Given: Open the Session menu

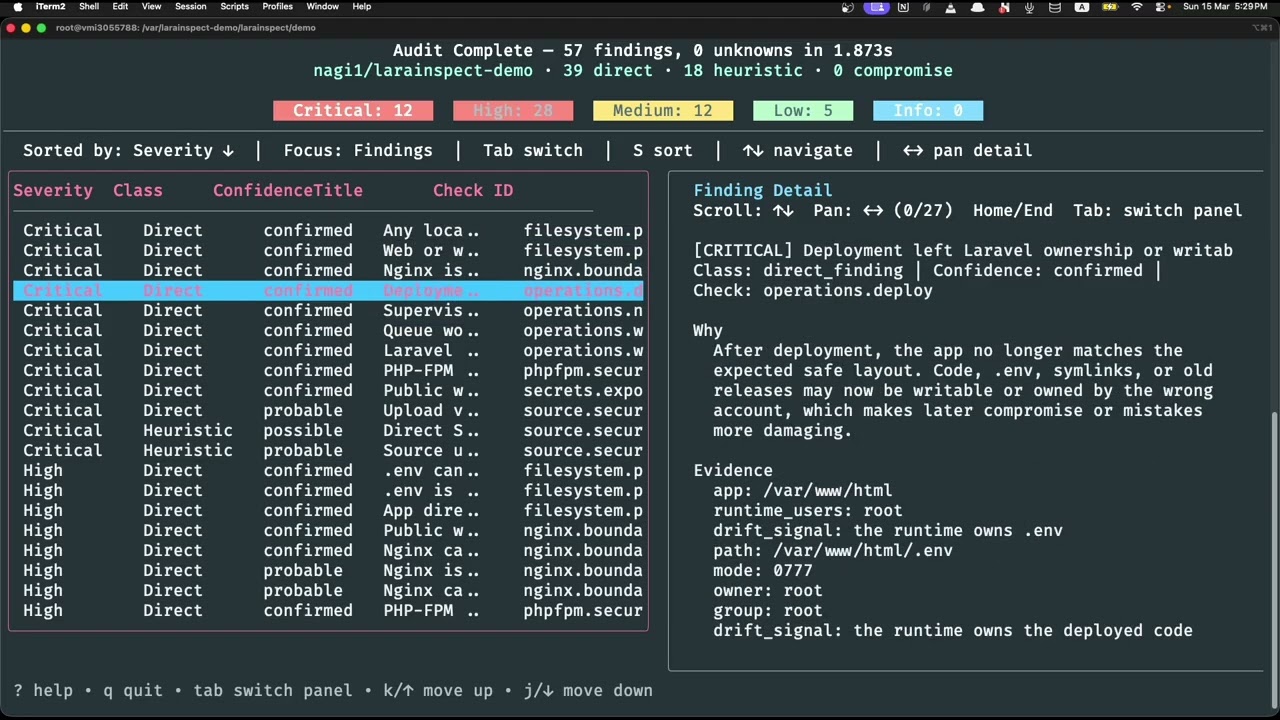Looking at the screenshot, I should [190, 6].
